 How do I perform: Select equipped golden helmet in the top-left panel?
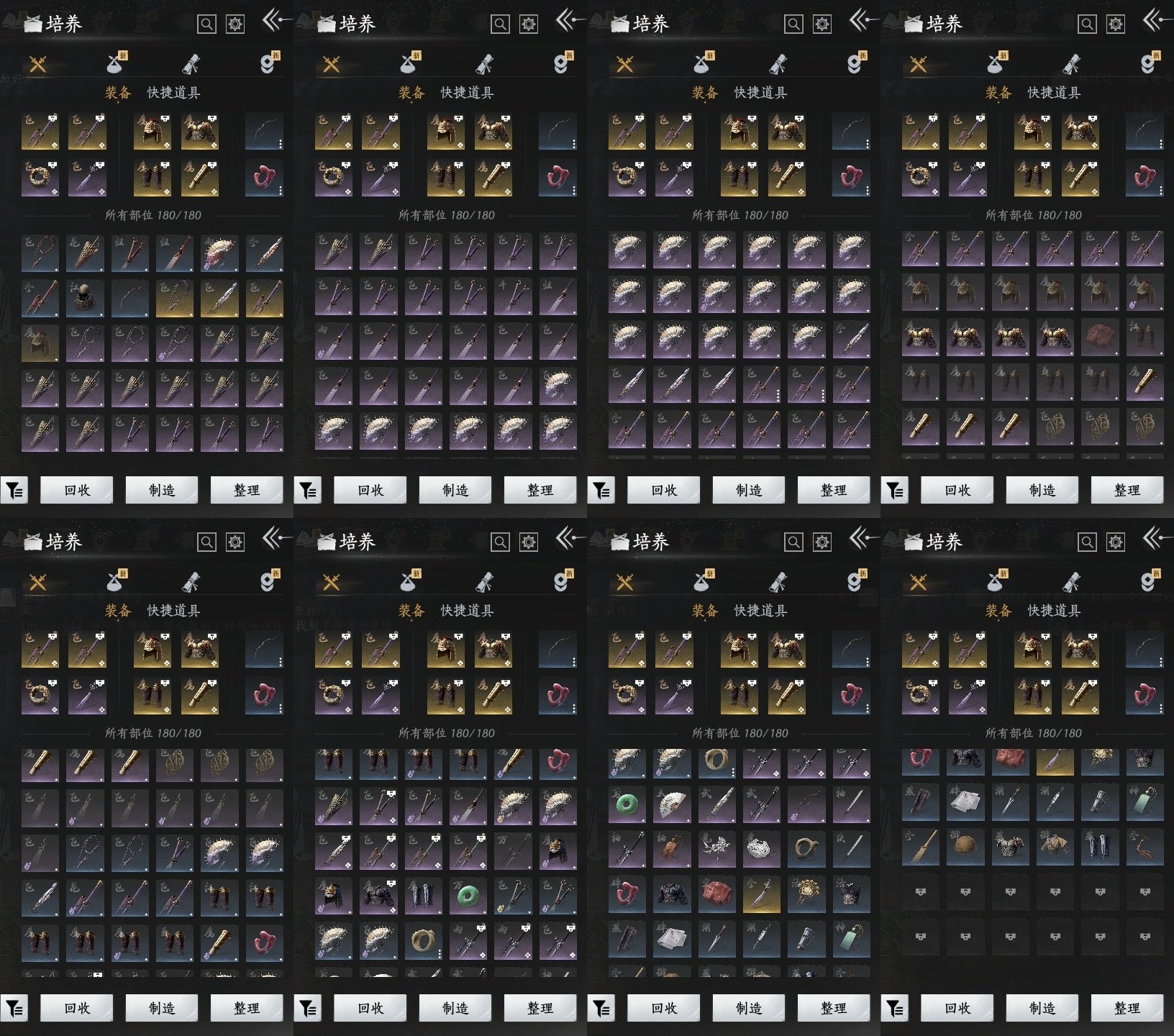(153, 131)
